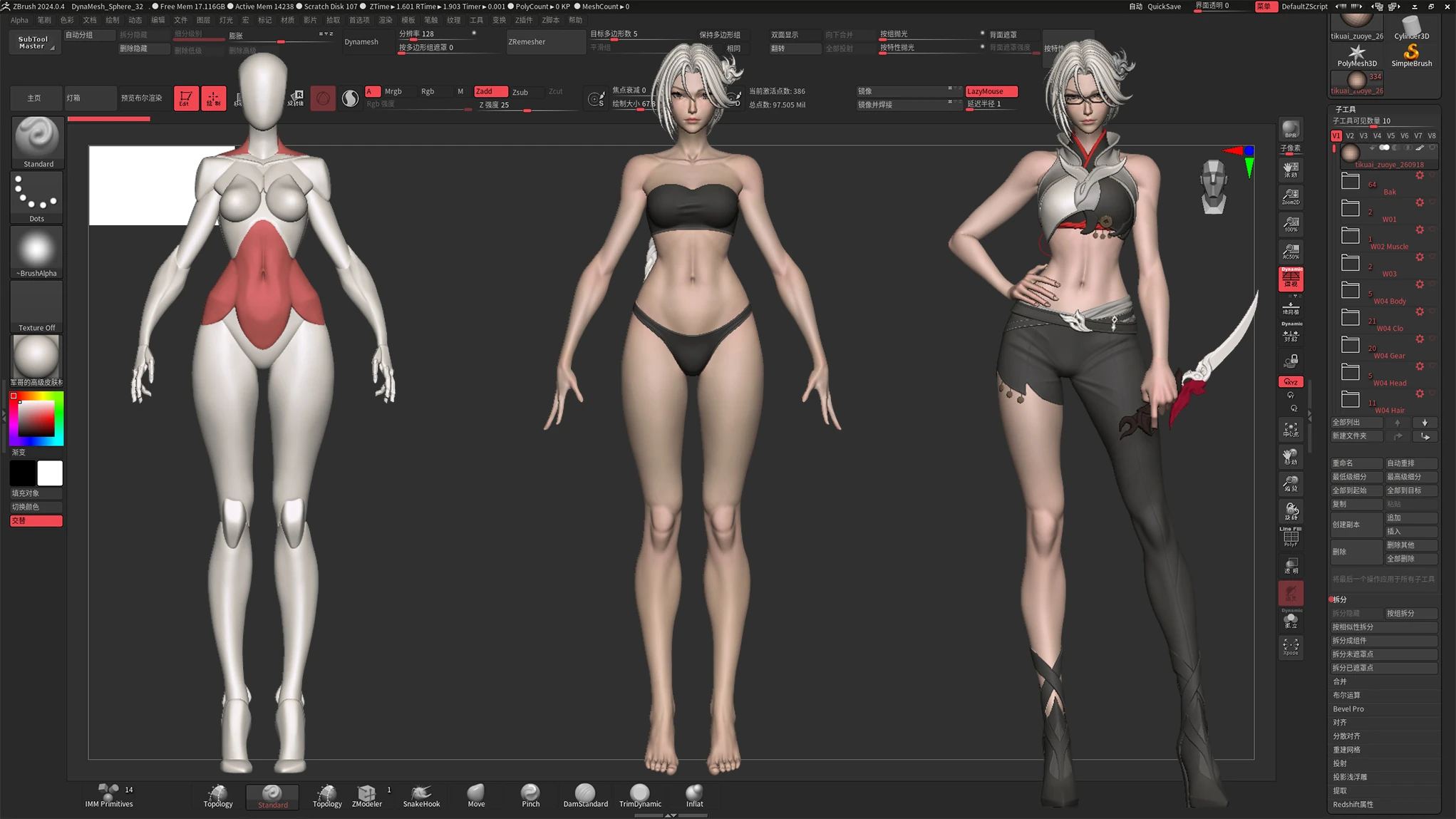The height and width of the screenshot is (819, 1456).
Task: Open IMM Primitives brush
Action: pos(109,796)
